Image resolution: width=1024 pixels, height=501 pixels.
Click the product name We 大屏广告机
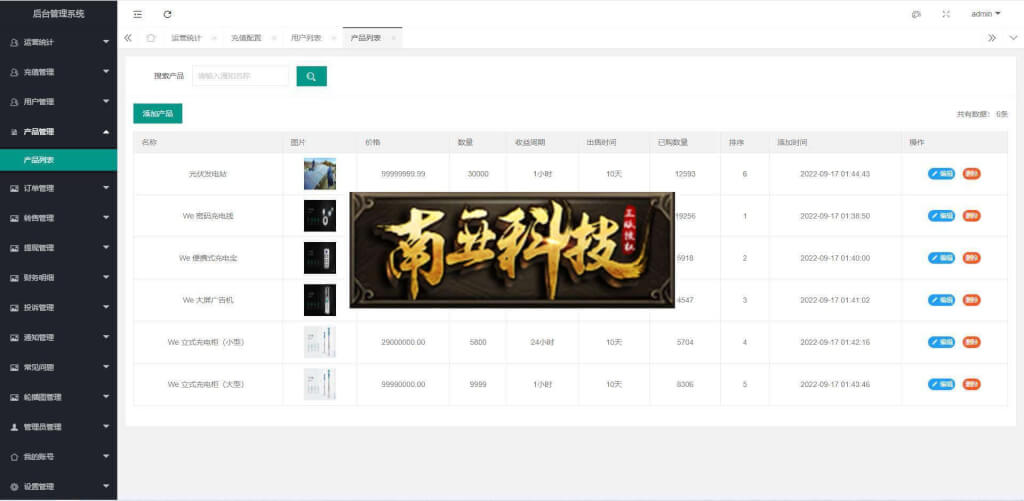pos(208,300)
